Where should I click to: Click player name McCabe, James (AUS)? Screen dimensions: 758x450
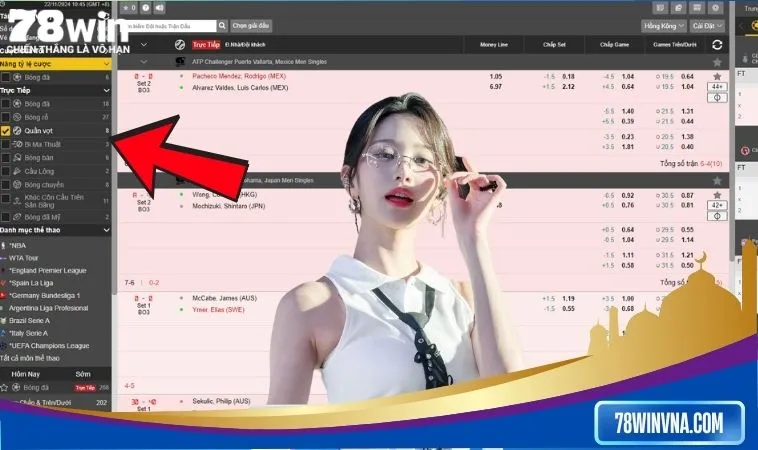click(x=224, y=298)
